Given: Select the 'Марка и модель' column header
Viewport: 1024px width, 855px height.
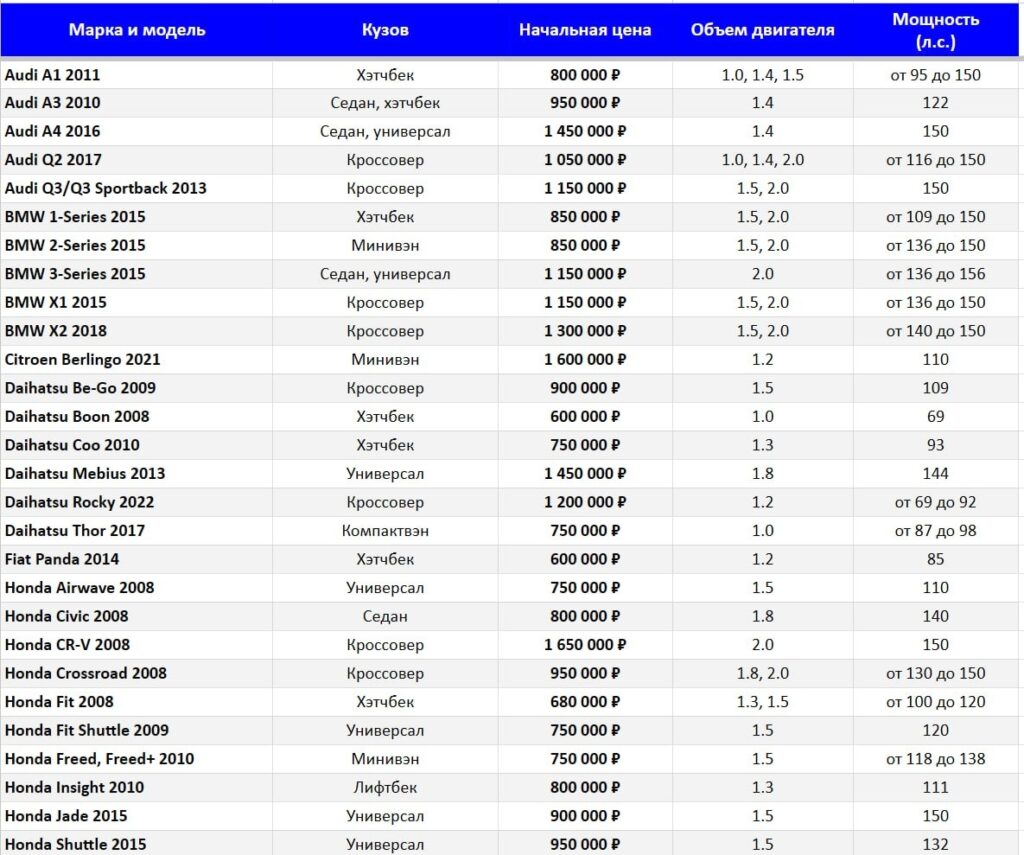Looking at the screenshot, I should click(x=137, y=30).
